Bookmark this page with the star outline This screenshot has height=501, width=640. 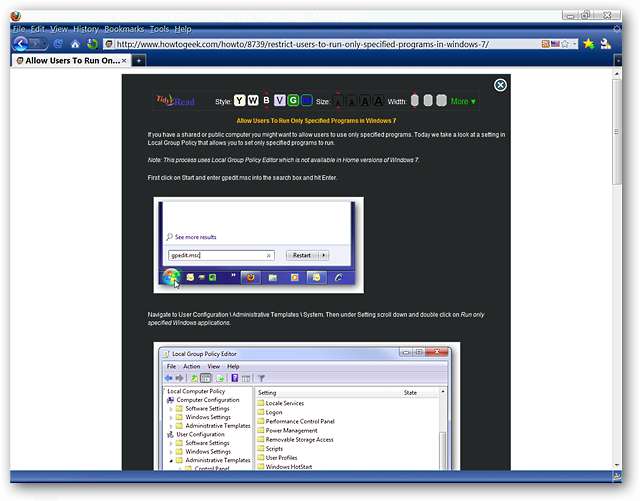[x=565, y=44]
